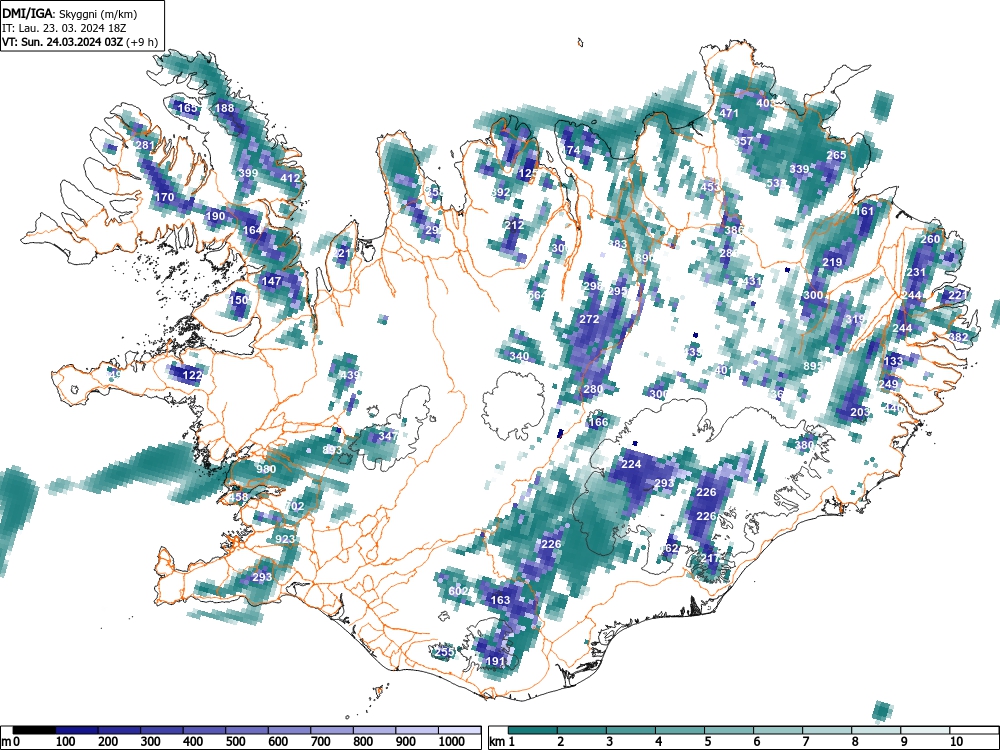Click the visibility value '260' in the east
1000x750 pixels.
(x=930, y=239)
